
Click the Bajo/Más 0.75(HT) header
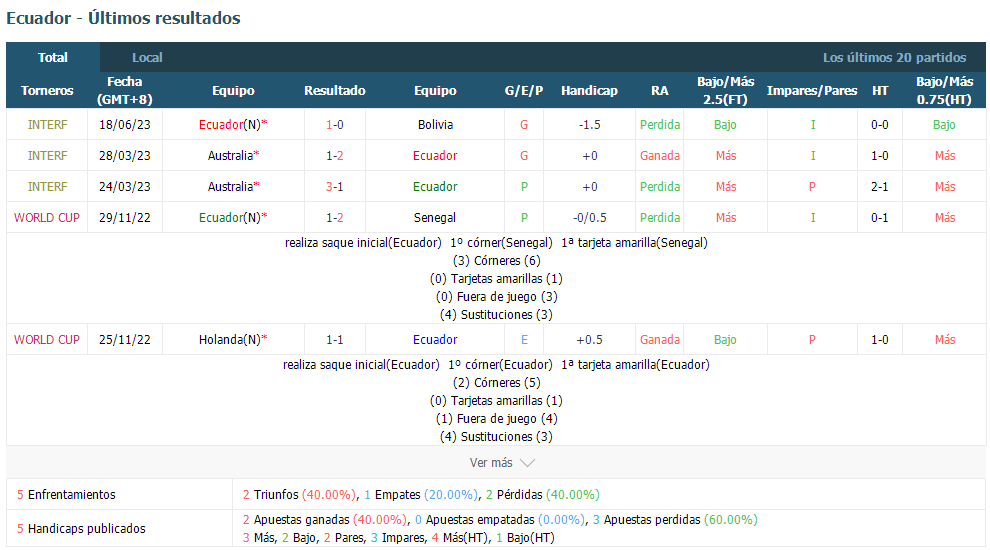point(945,90)
